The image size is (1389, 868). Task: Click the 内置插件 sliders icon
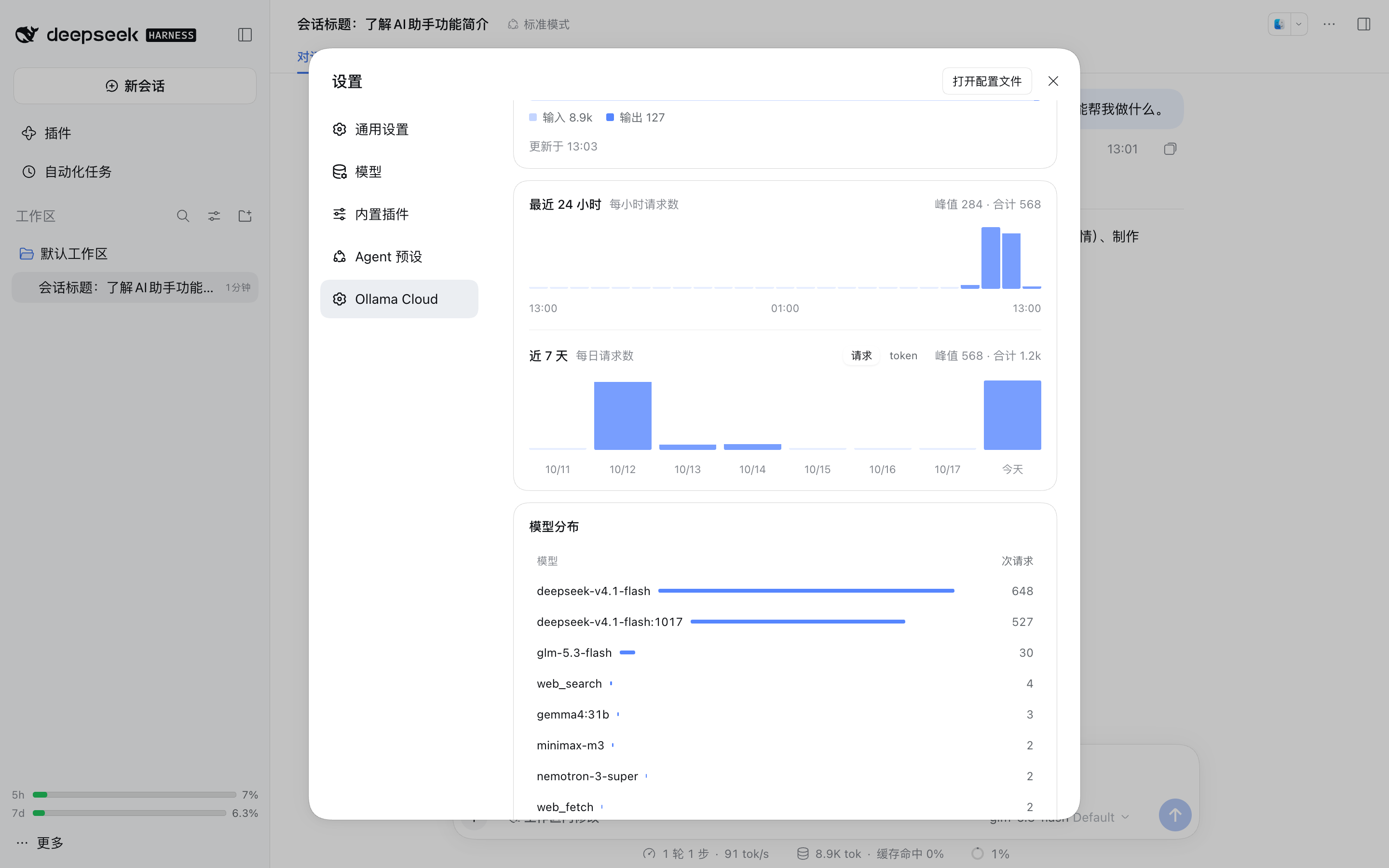339,214
